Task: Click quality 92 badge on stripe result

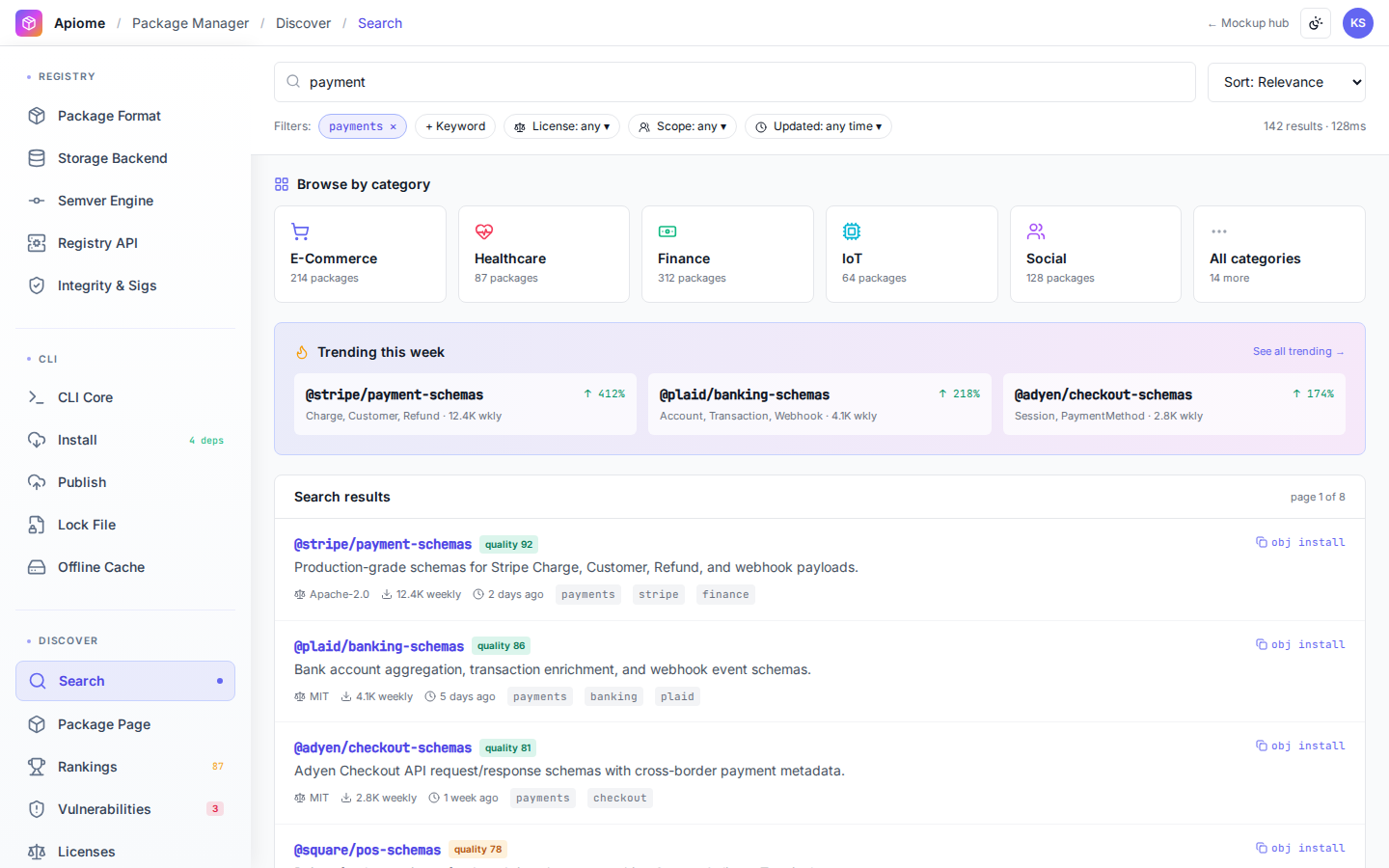Action: click(x=508, y=544)
